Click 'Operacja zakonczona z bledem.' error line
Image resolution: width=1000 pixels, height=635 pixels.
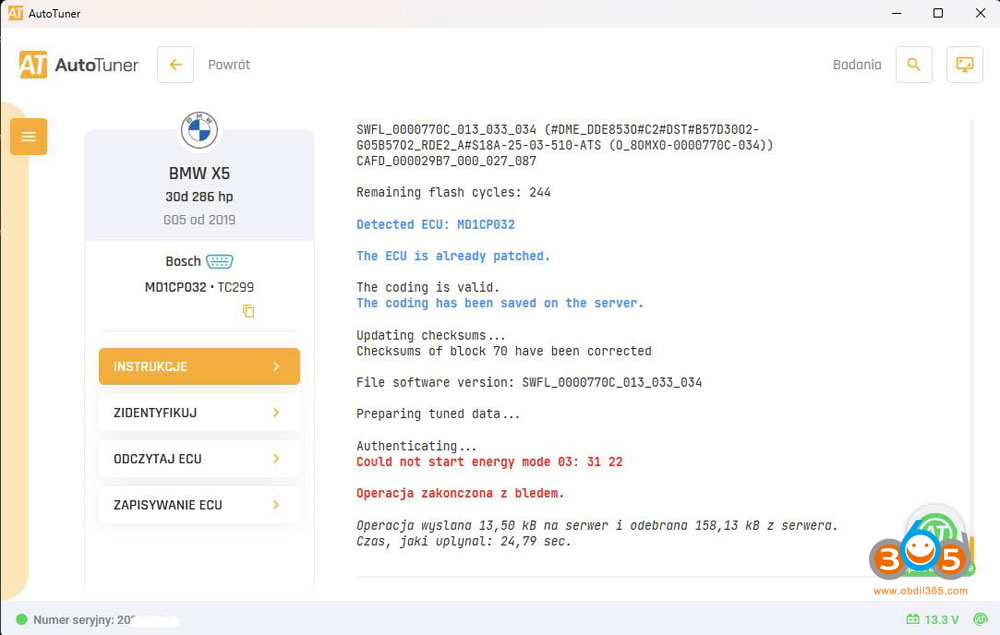[x=460, y=493]
